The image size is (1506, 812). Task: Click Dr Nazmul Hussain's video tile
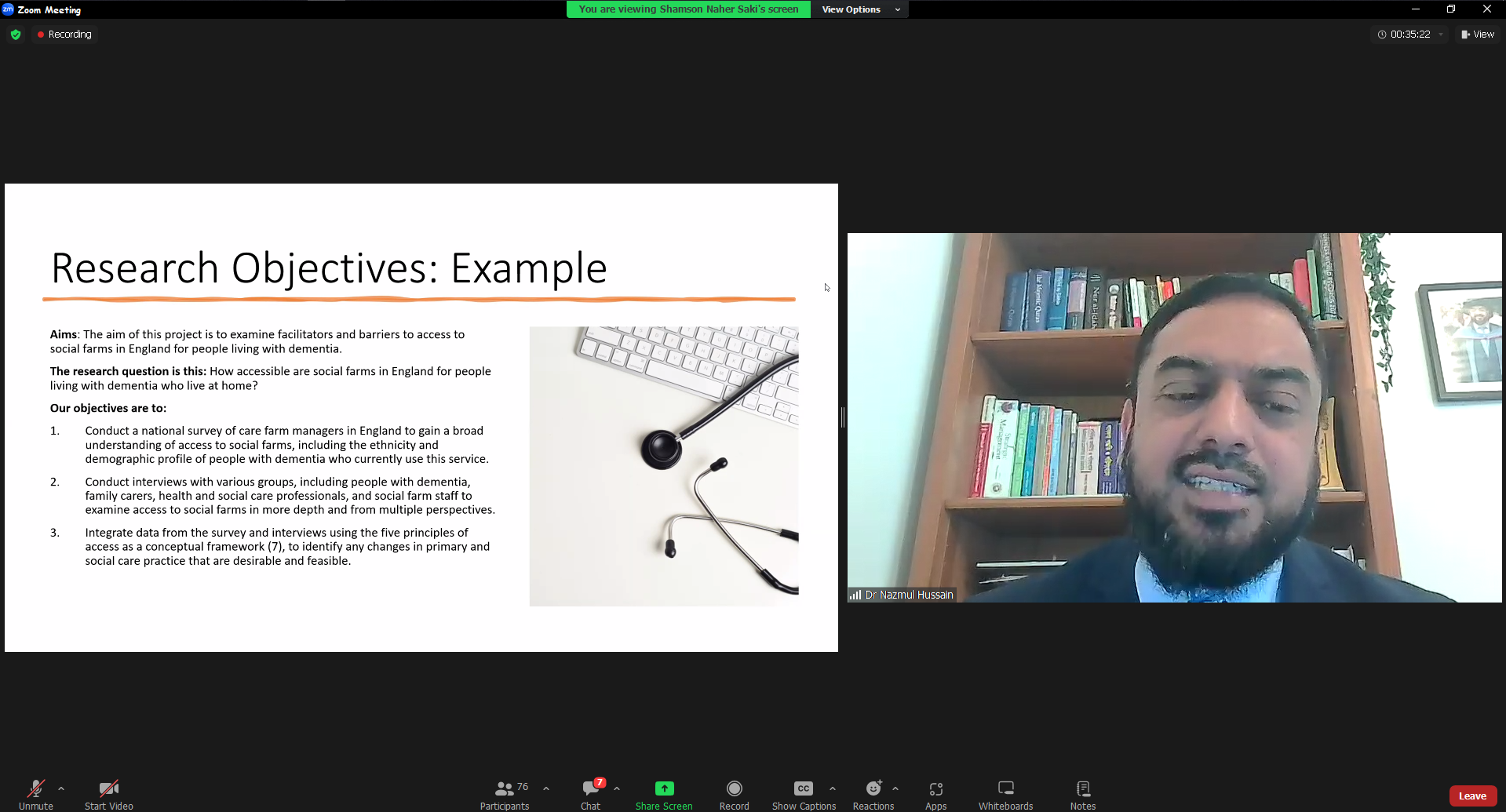1174,417
